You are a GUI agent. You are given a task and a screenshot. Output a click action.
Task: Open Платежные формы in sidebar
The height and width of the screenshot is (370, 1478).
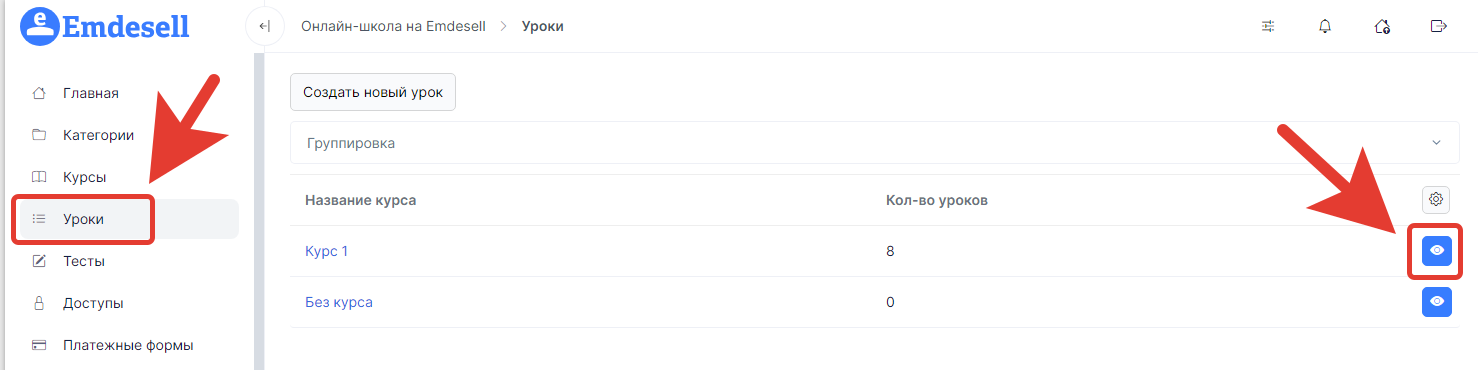pyautogui.click(x=128, y=345)
